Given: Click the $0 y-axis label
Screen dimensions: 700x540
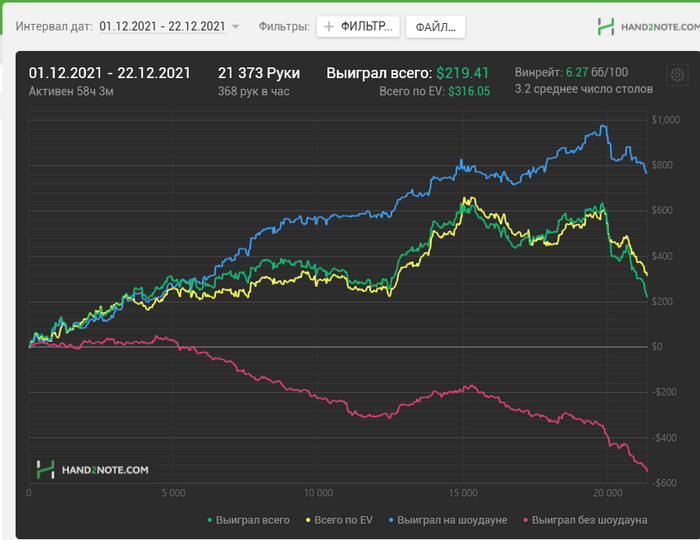Looking at the screenshot, I should pyautogui.click(x=657, y=347).
